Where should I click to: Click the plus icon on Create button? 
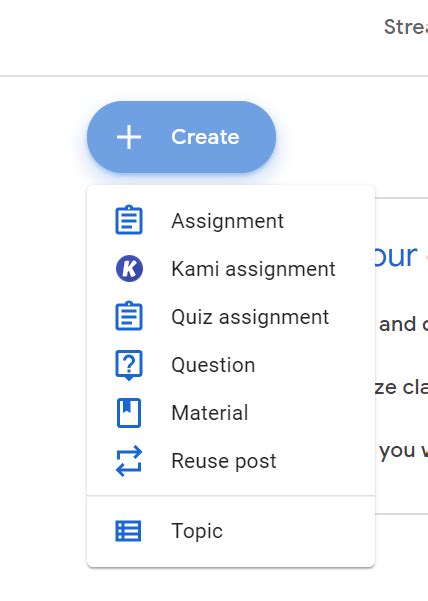(129, 137)
